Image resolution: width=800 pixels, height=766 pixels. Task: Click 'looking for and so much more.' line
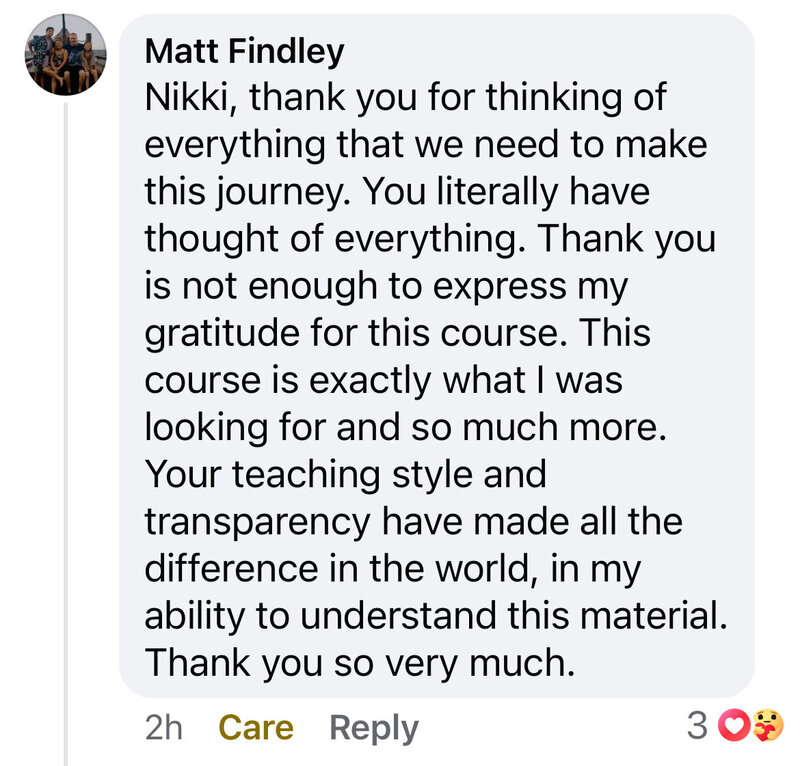click(x=406, y=428)
